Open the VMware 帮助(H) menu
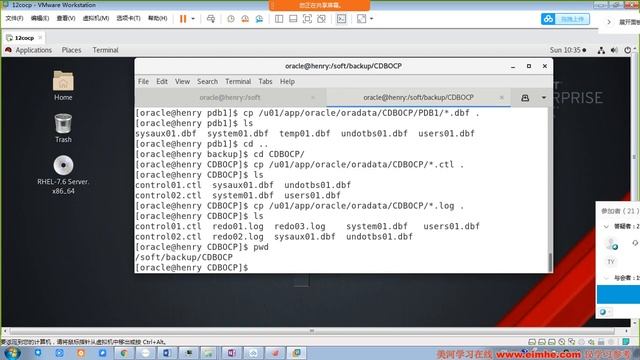This screenshot has width=640, height=360. [x=158, y=18]
